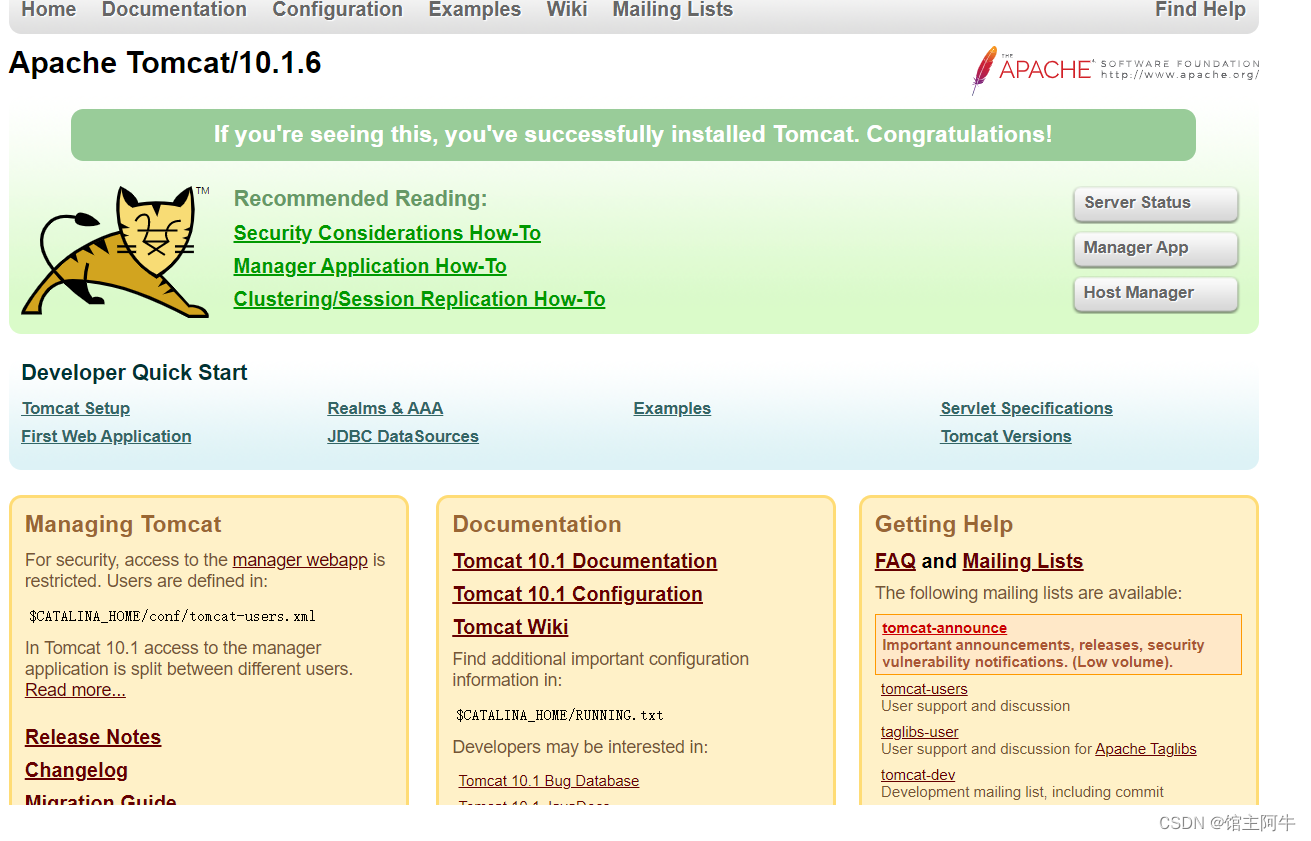This screenshot has width=1311, height=841.
Task: Open the Mailing Lists nav item in top bar
Action: [x=673, y=10]
